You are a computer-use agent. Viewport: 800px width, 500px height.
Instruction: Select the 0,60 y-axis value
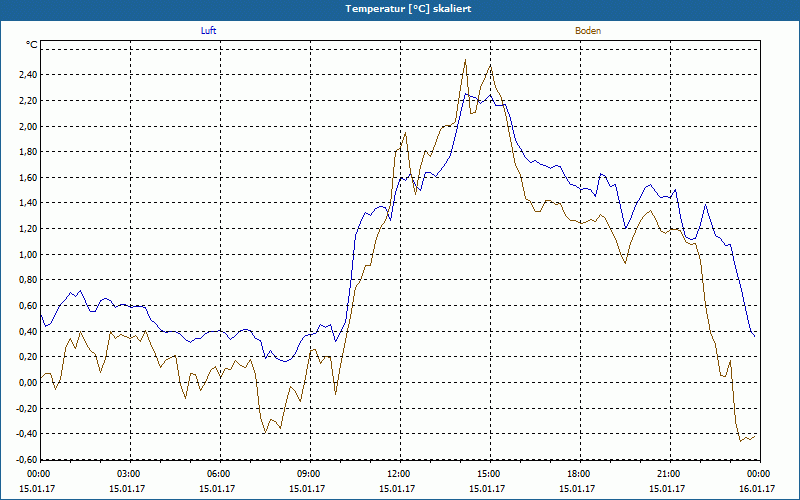[x=29, y=306]
